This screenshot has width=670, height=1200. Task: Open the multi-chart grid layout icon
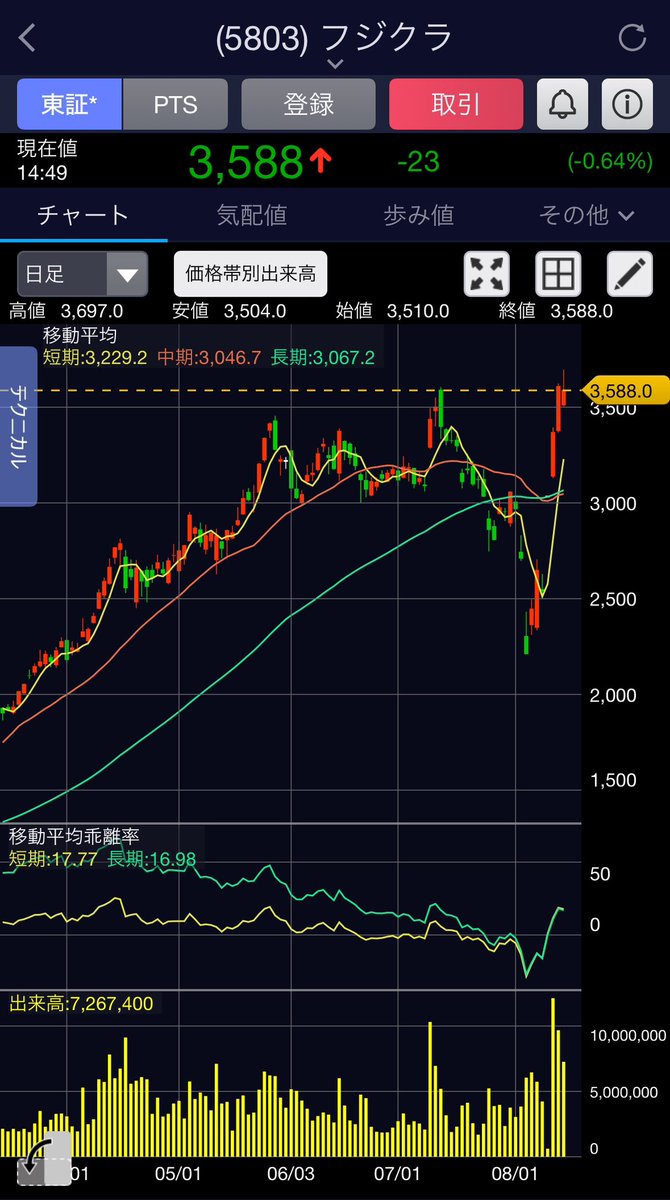[559, 273]
